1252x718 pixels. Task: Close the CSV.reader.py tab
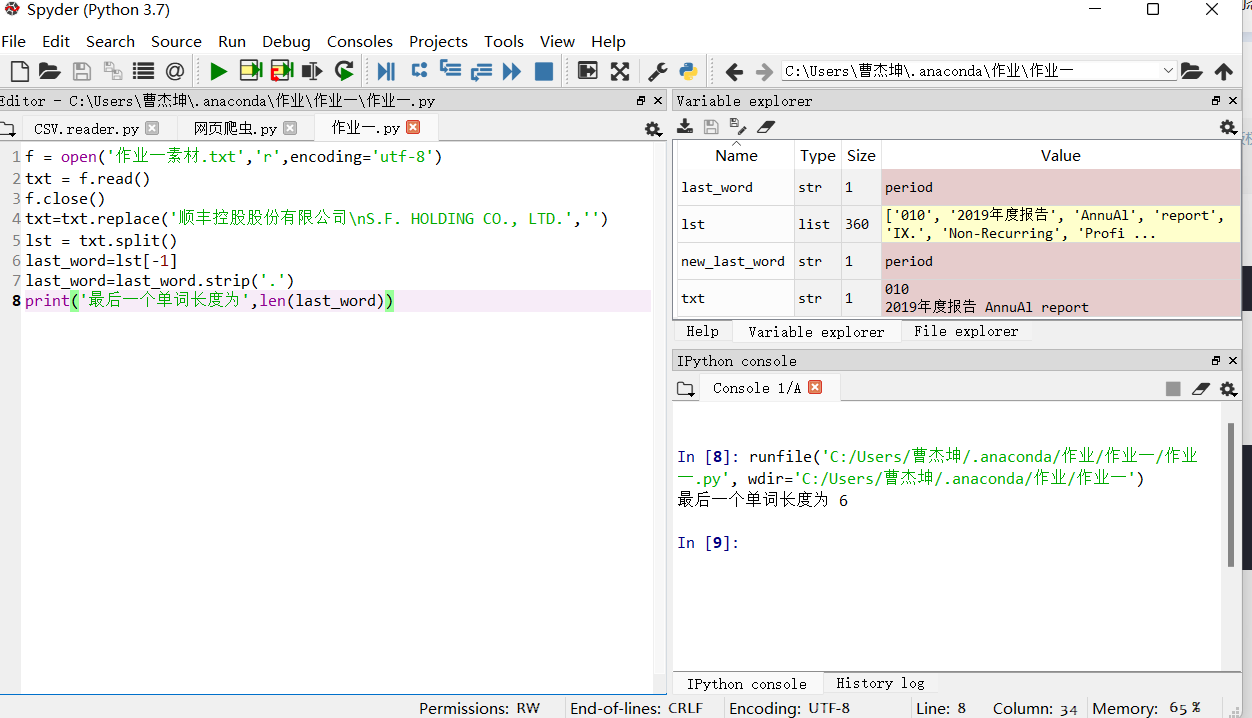point(152,128)
